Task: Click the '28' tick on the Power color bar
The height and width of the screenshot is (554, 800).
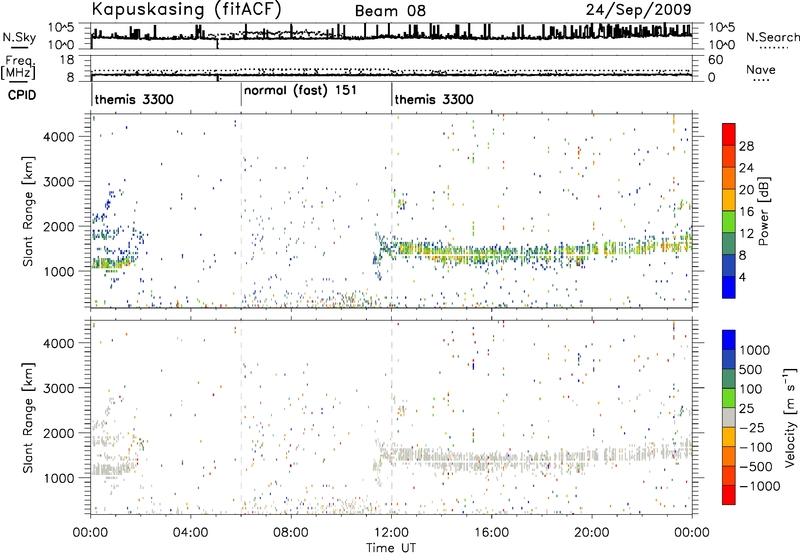Action: tap(746, 146)
